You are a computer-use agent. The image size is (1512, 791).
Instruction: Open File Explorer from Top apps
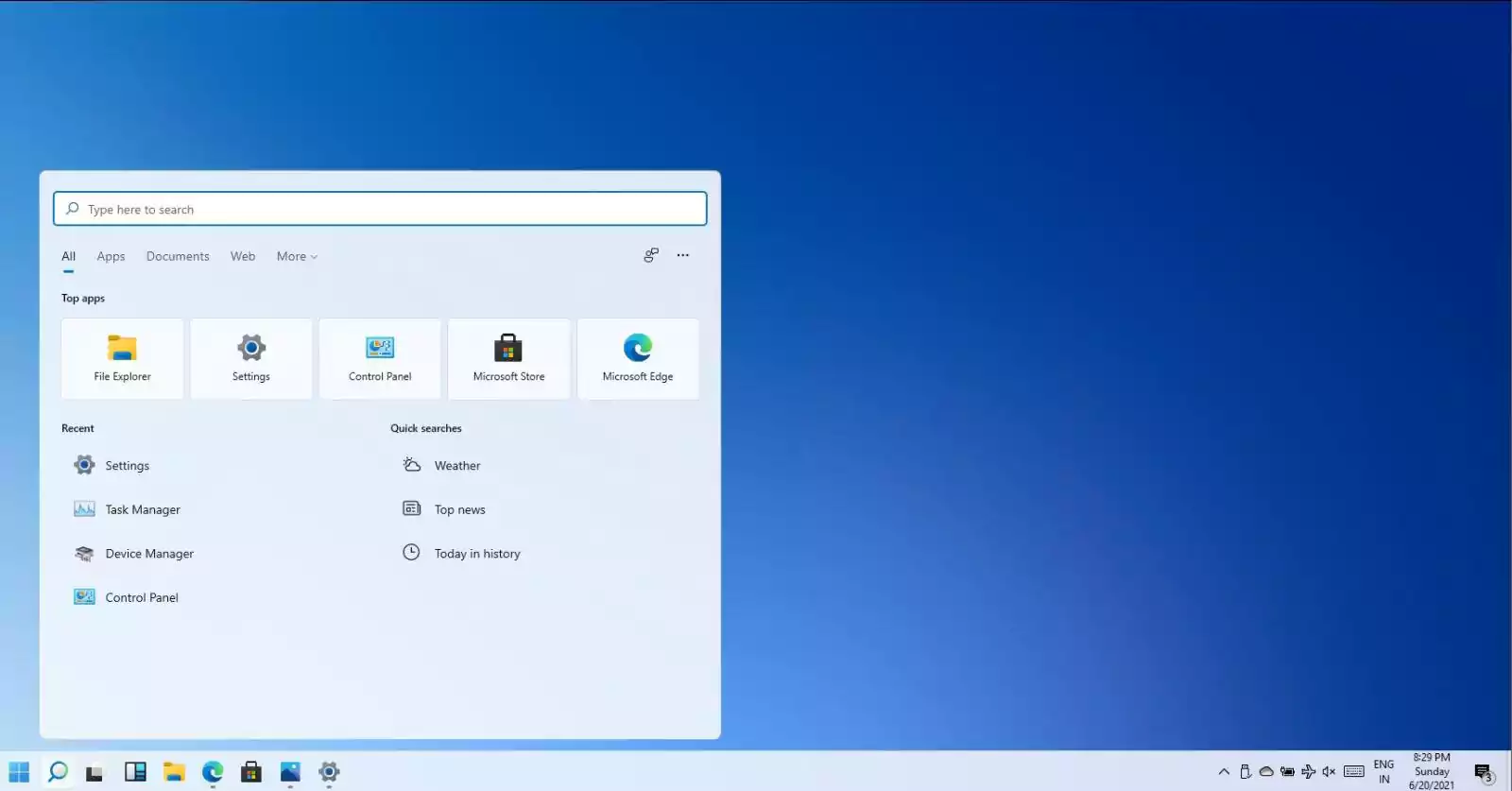[x=122, y=358]
